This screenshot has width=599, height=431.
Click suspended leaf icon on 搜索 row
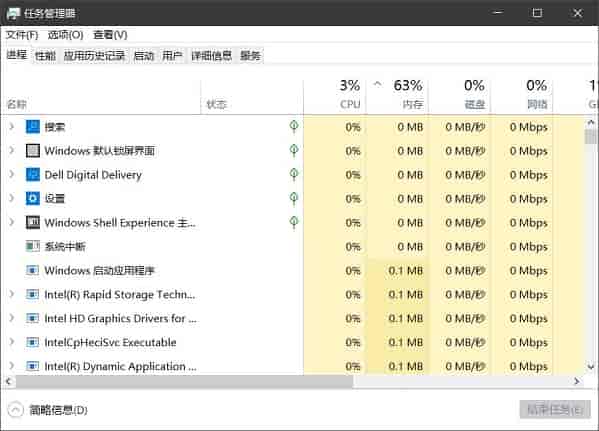294,126
